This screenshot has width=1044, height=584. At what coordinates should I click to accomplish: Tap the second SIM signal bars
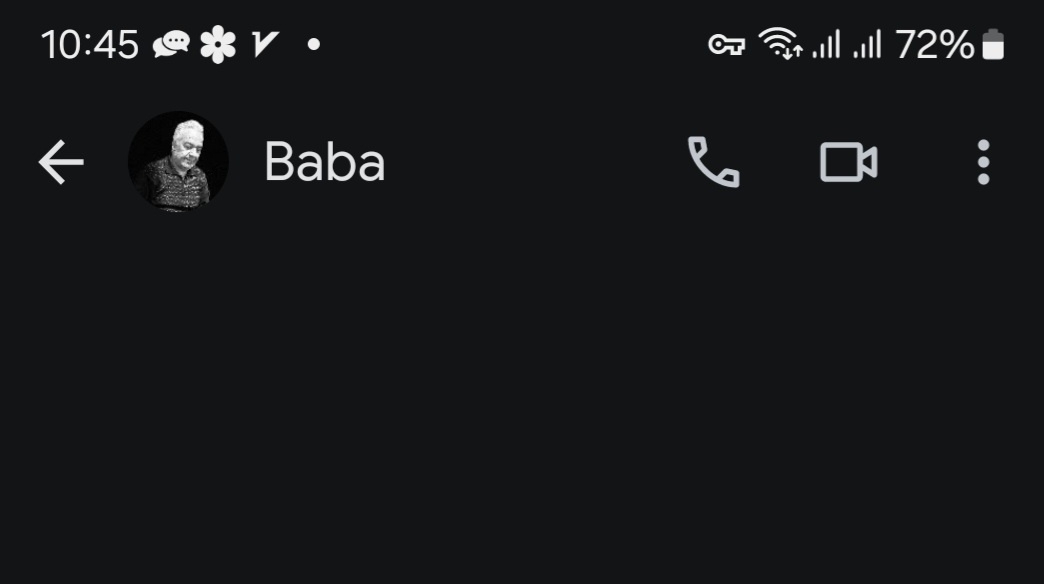pos(868,45)
